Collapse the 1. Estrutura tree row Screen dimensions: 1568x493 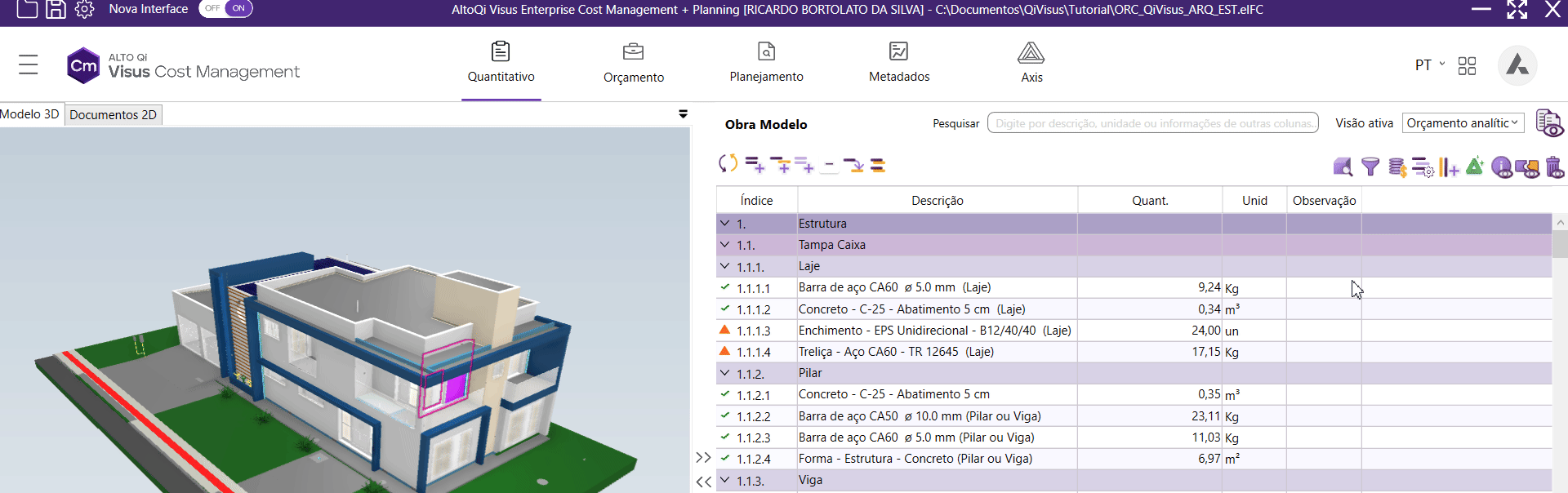(x=724, y=223)
